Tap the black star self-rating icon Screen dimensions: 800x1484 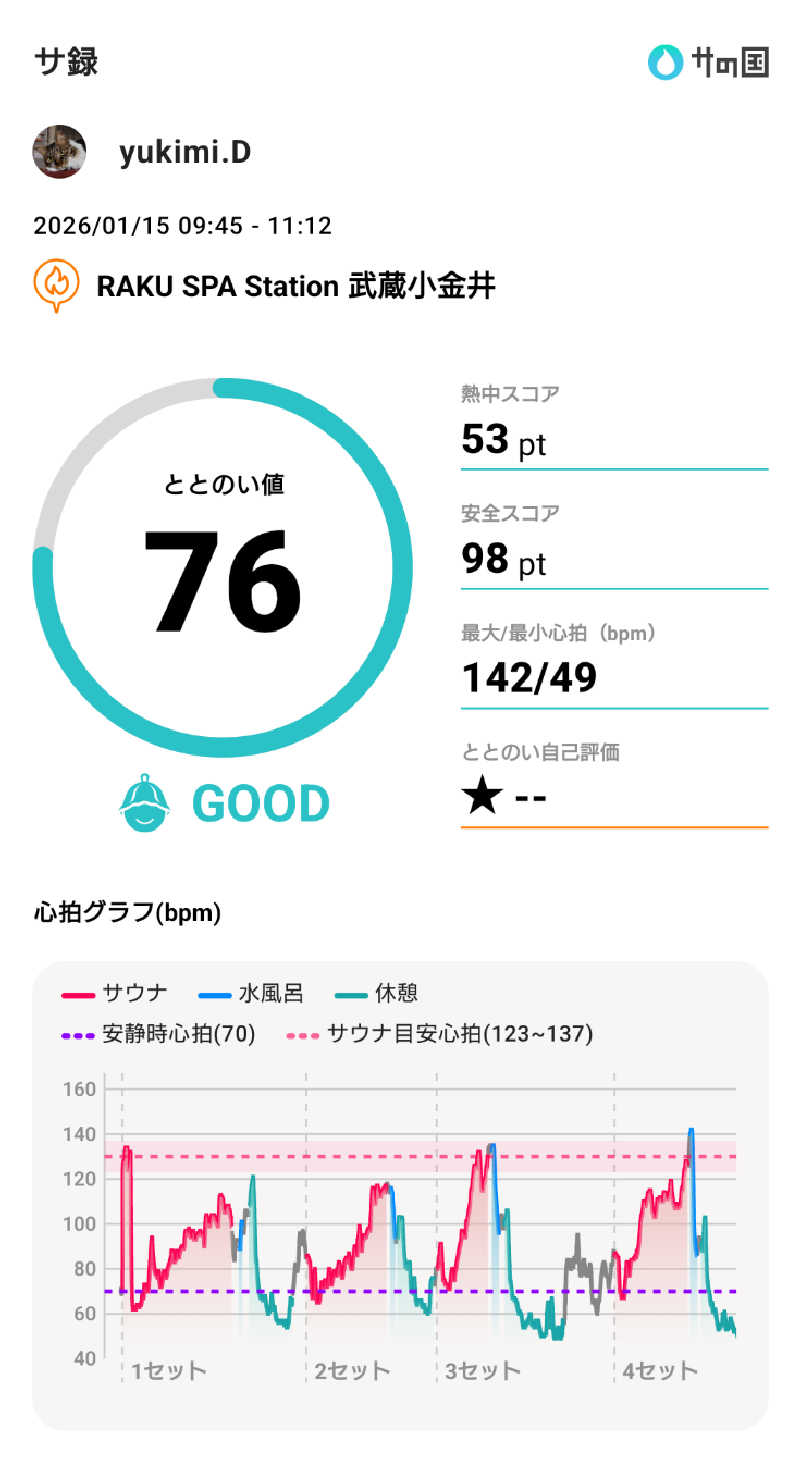481,798
